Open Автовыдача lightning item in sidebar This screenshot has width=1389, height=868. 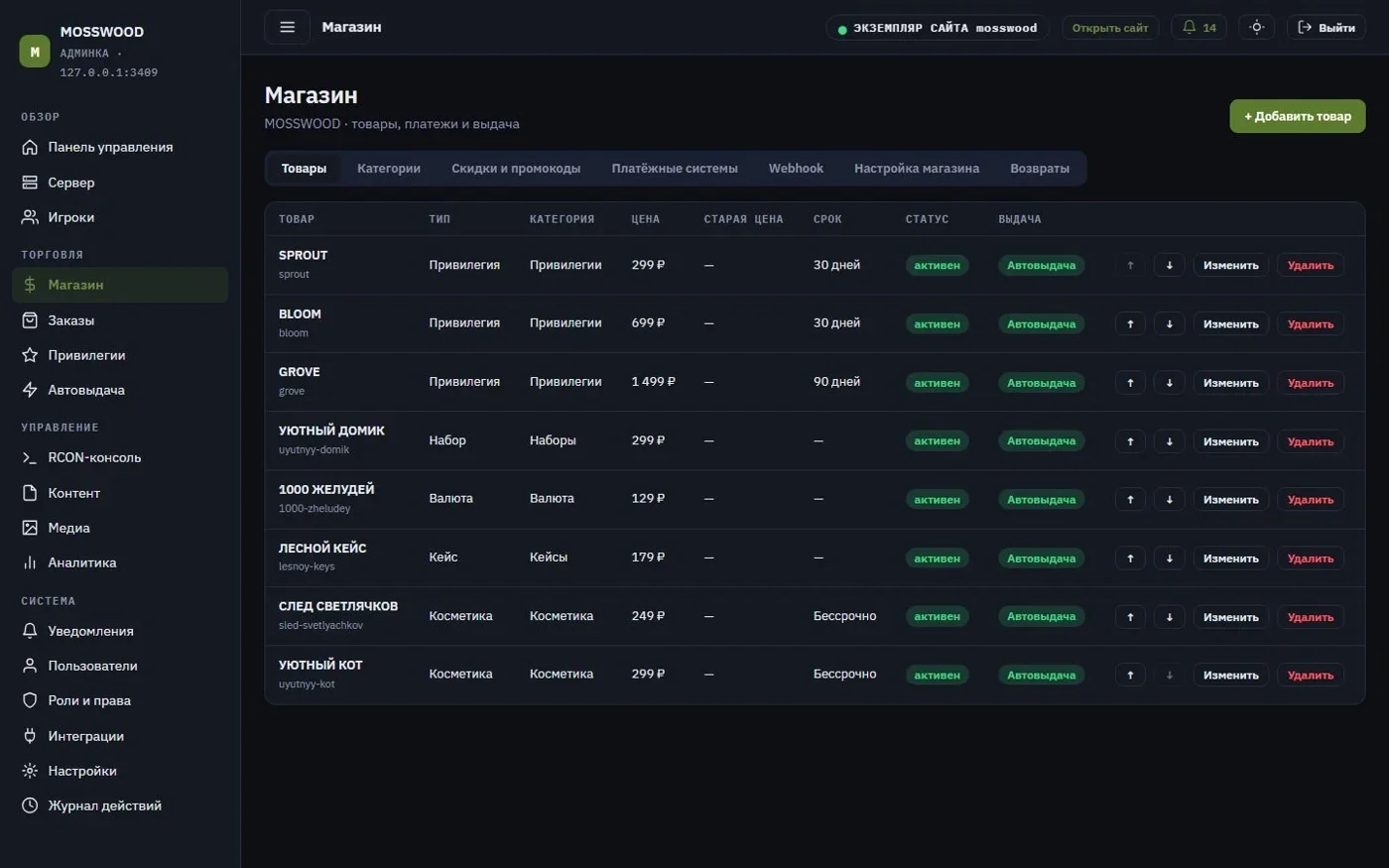click(x=120, y=390)
